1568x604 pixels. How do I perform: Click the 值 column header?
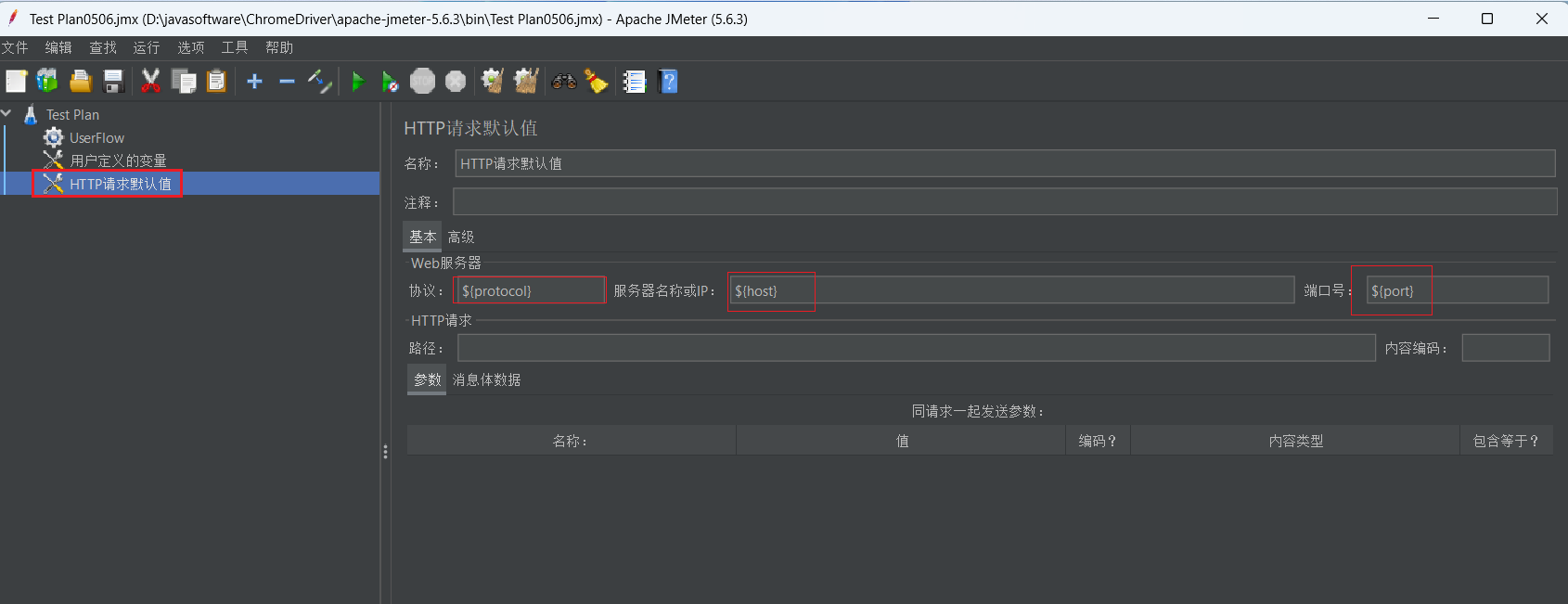[x=901, y=441]
